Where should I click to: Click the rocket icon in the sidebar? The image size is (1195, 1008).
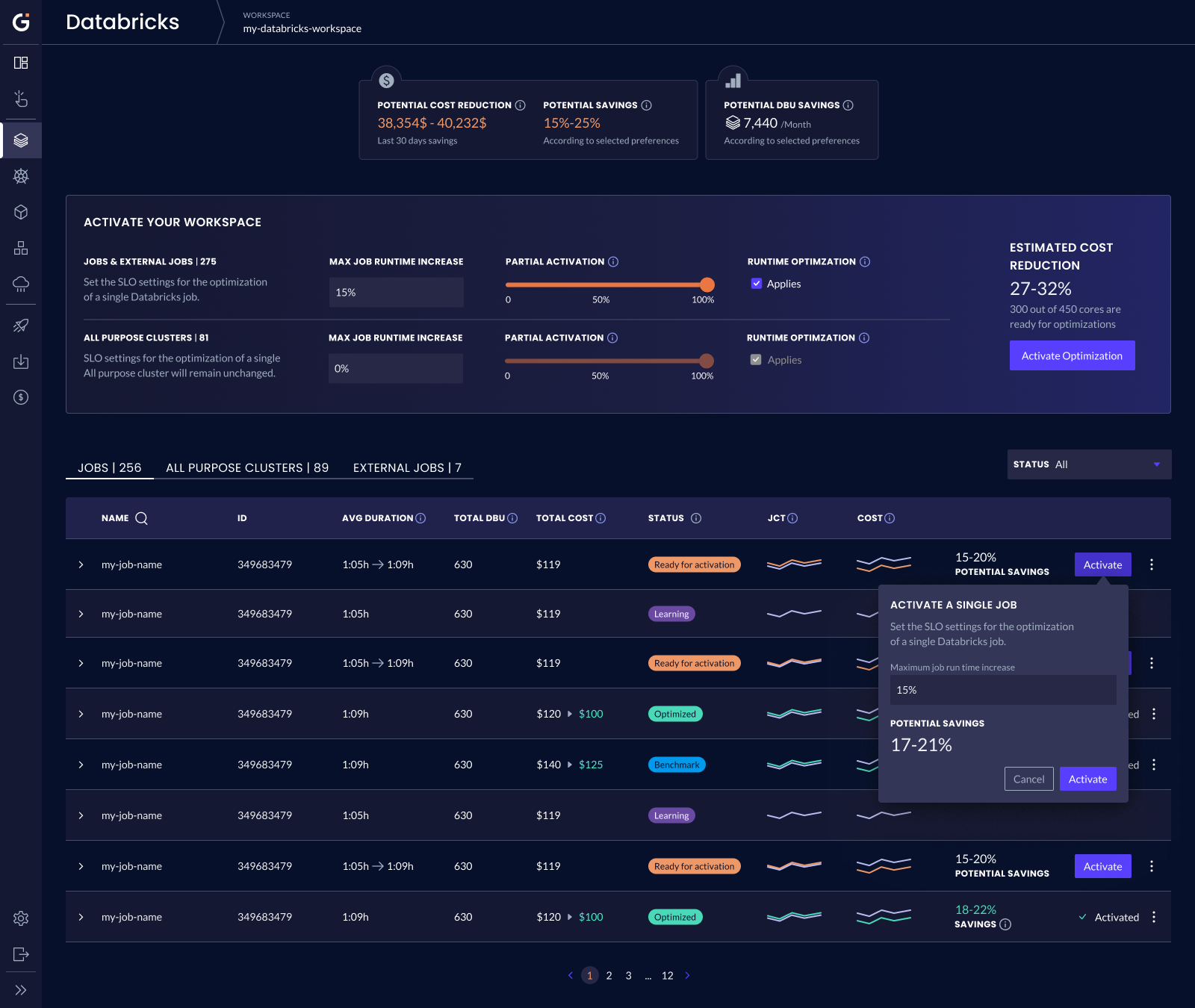pos(21,326)
